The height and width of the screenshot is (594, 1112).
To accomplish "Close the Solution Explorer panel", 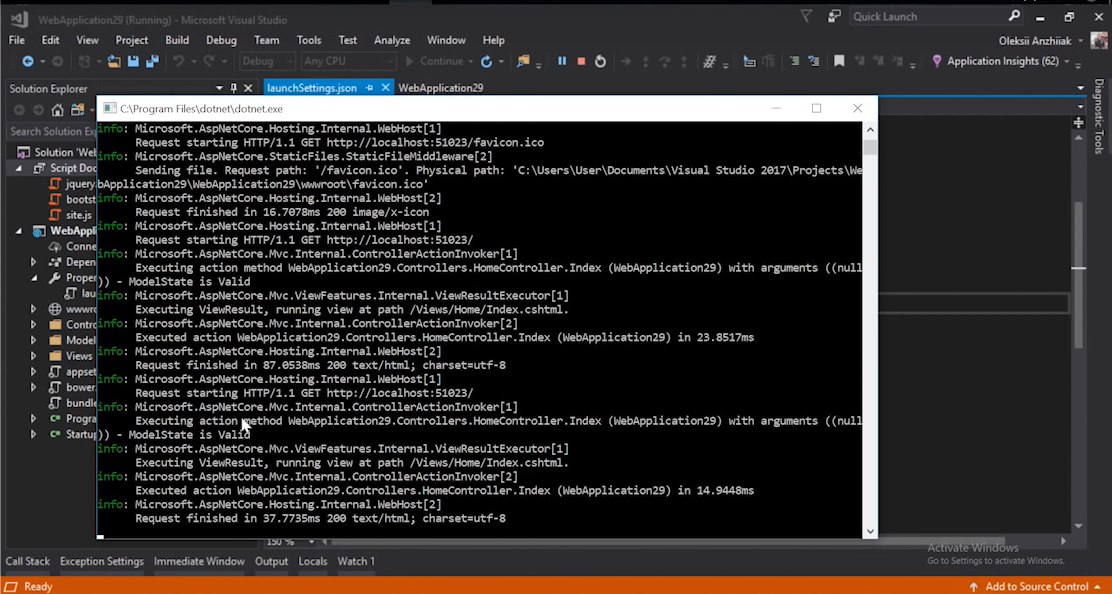I will (x=248, y=88).
